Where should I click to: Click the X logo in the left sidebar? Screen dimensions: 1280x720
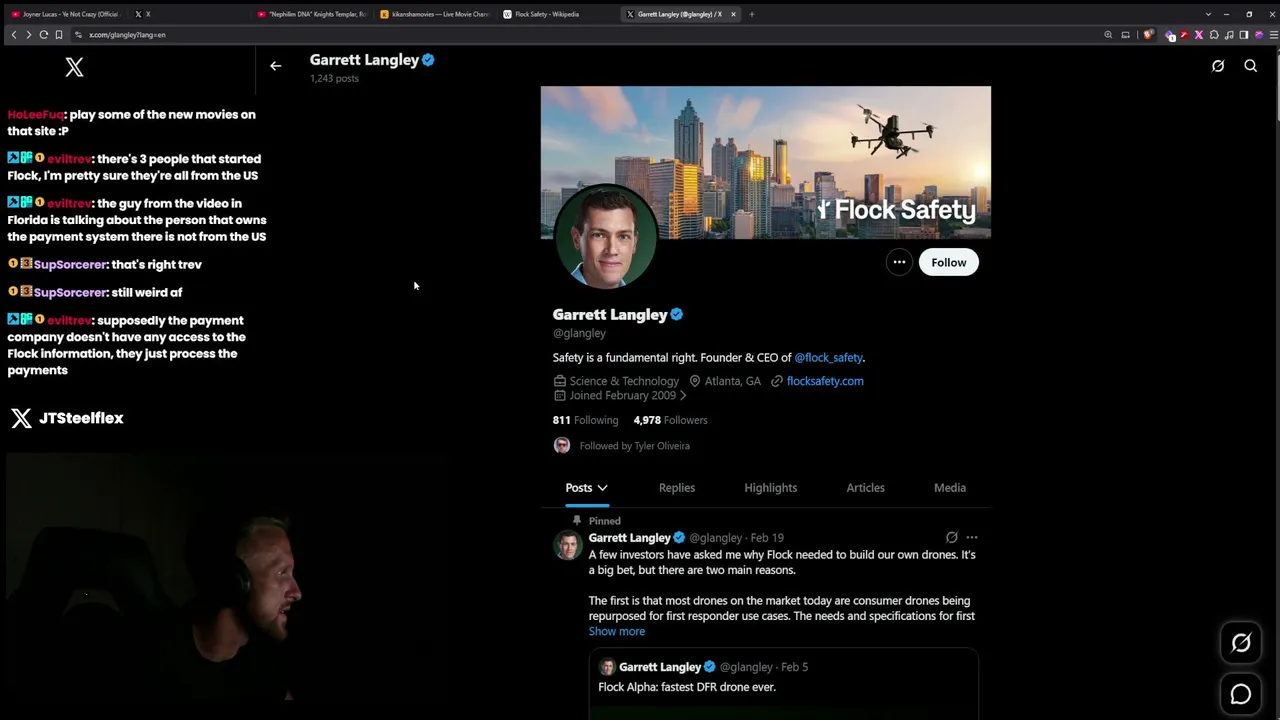click(x=74, y=67)
